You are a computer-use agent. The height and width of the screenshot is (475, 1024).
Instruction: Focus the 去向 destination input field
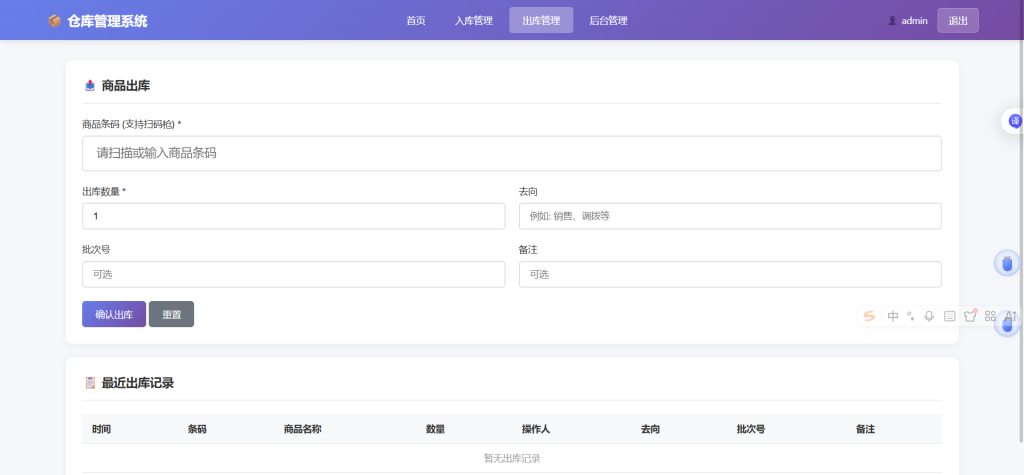[x=730, y=216]
